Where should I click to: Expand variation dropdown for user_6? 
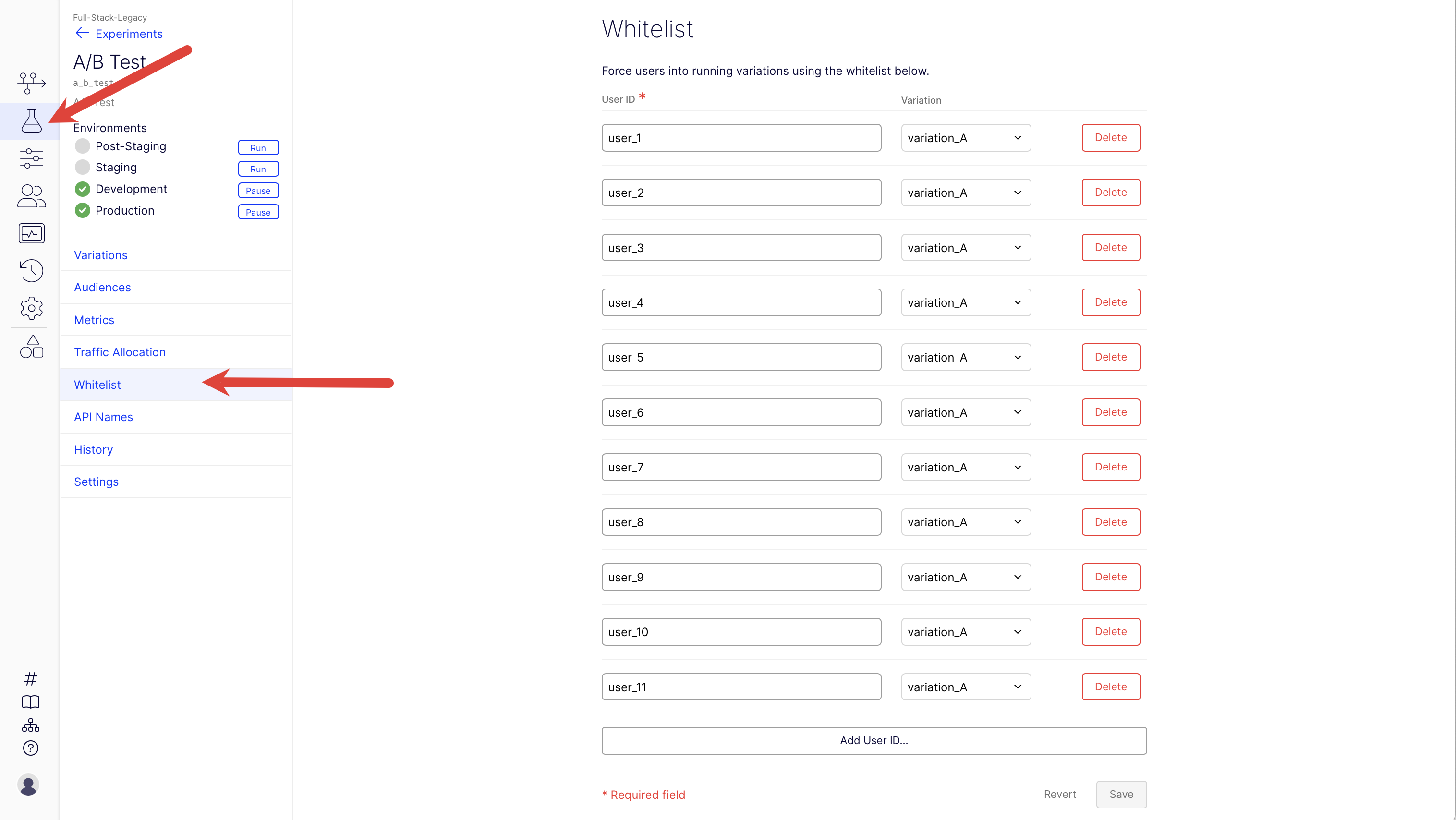(966, 412)
